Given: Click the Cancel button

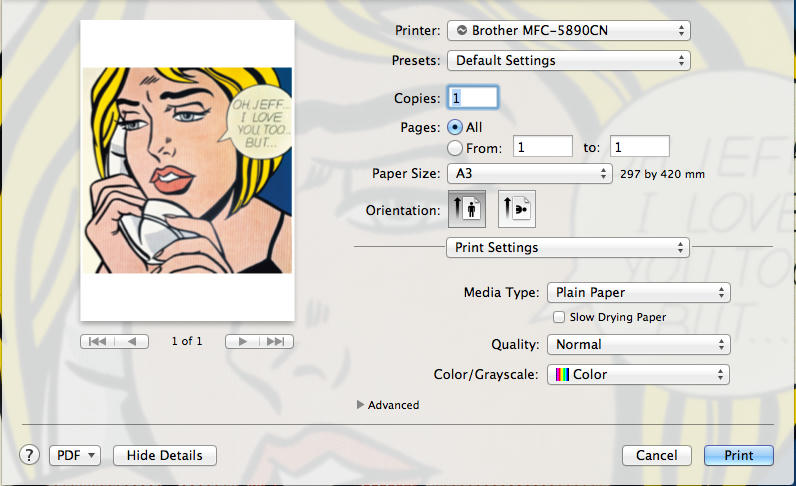Looking at the screenshot, I should tap(656, 456).
